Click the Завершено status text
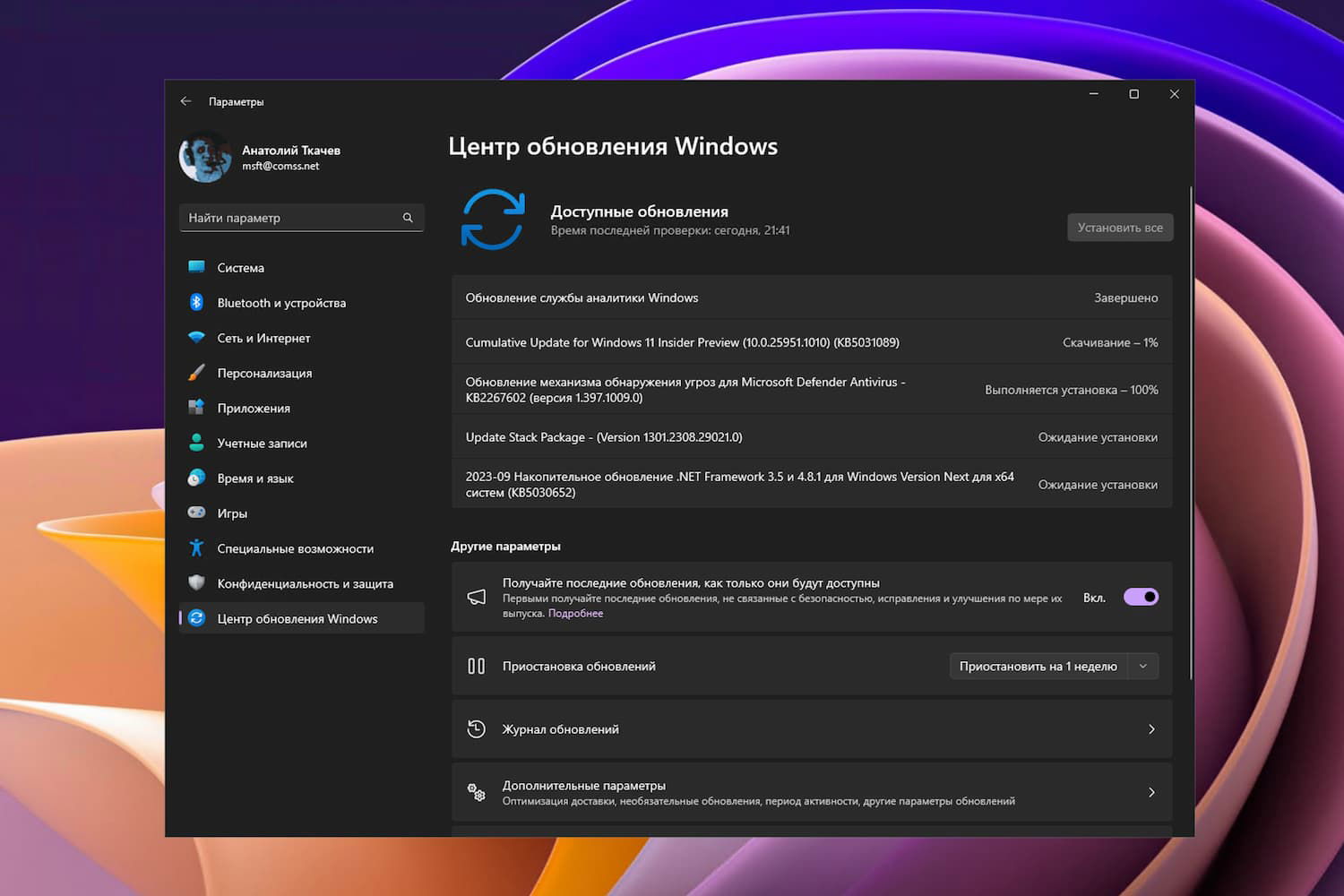The height and width of the screenshot is (896, 1344). pyautogui.click(x=1125, y=297)
